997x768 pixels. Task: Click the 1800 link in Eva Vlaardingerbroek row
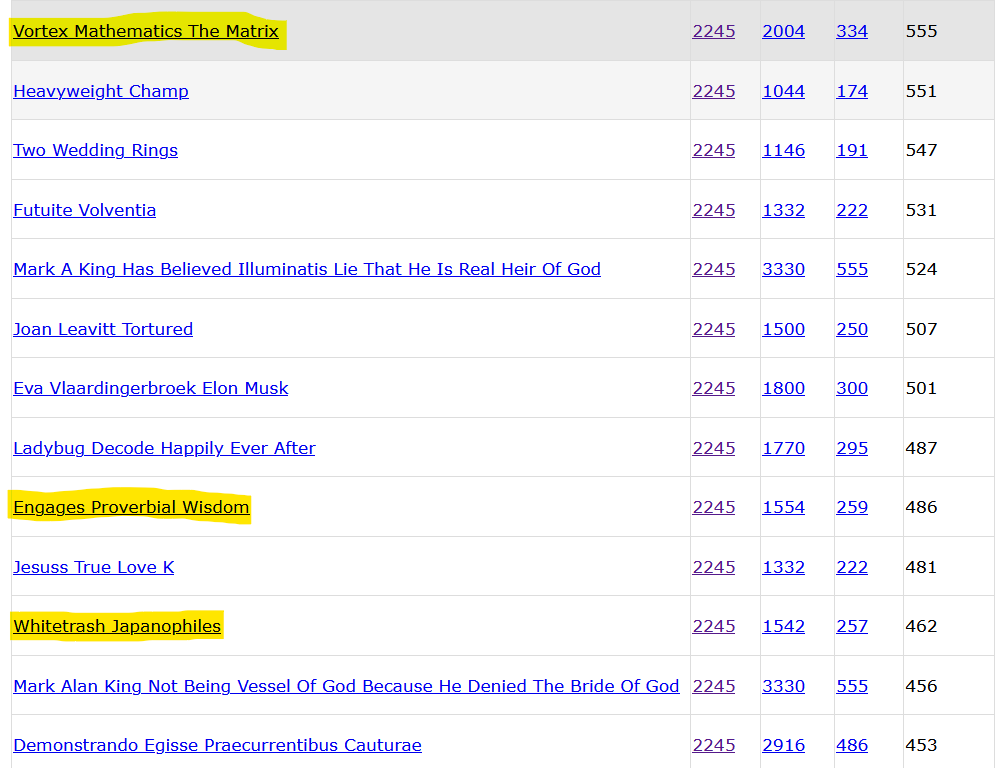point(783,388)
